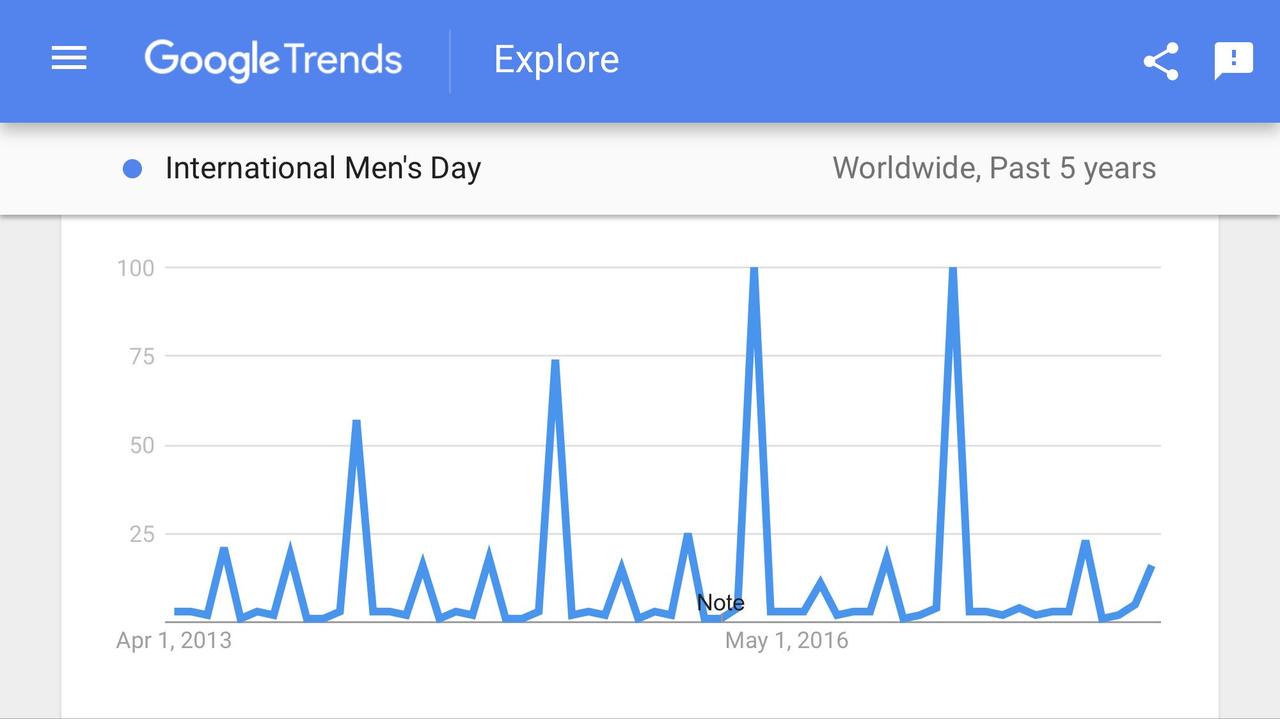Select the later peak reaching 100
The image size is (1280, 719).
pos(953,269)
